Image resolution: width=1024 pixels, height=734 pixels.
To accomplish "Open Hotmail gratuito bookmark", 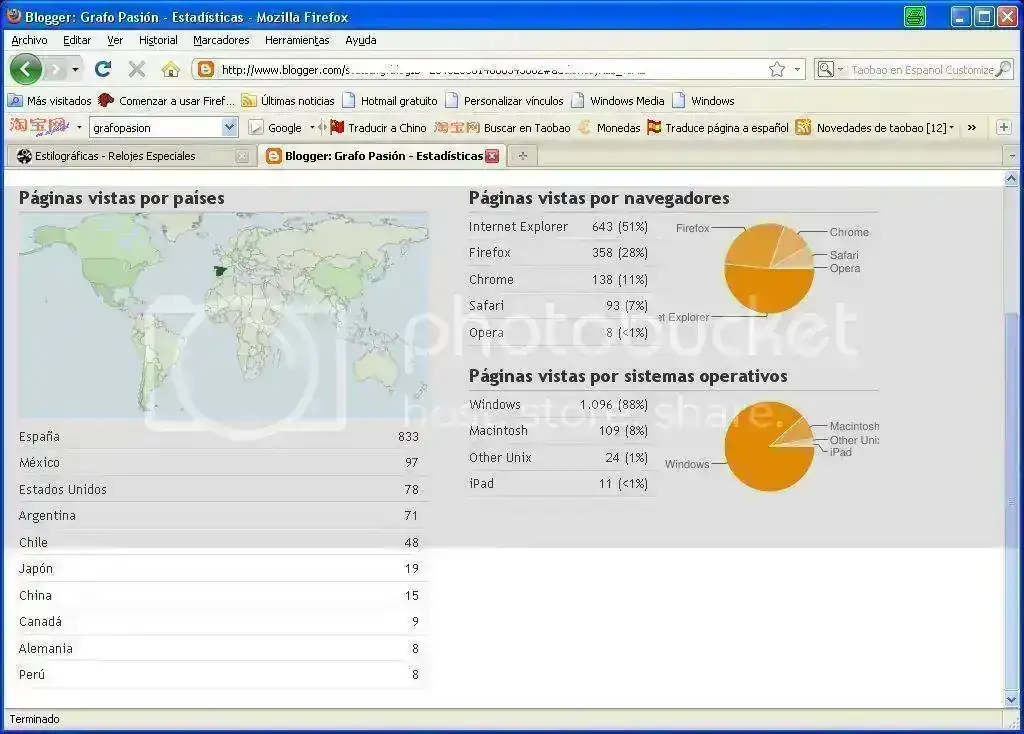I will (390, 101).
